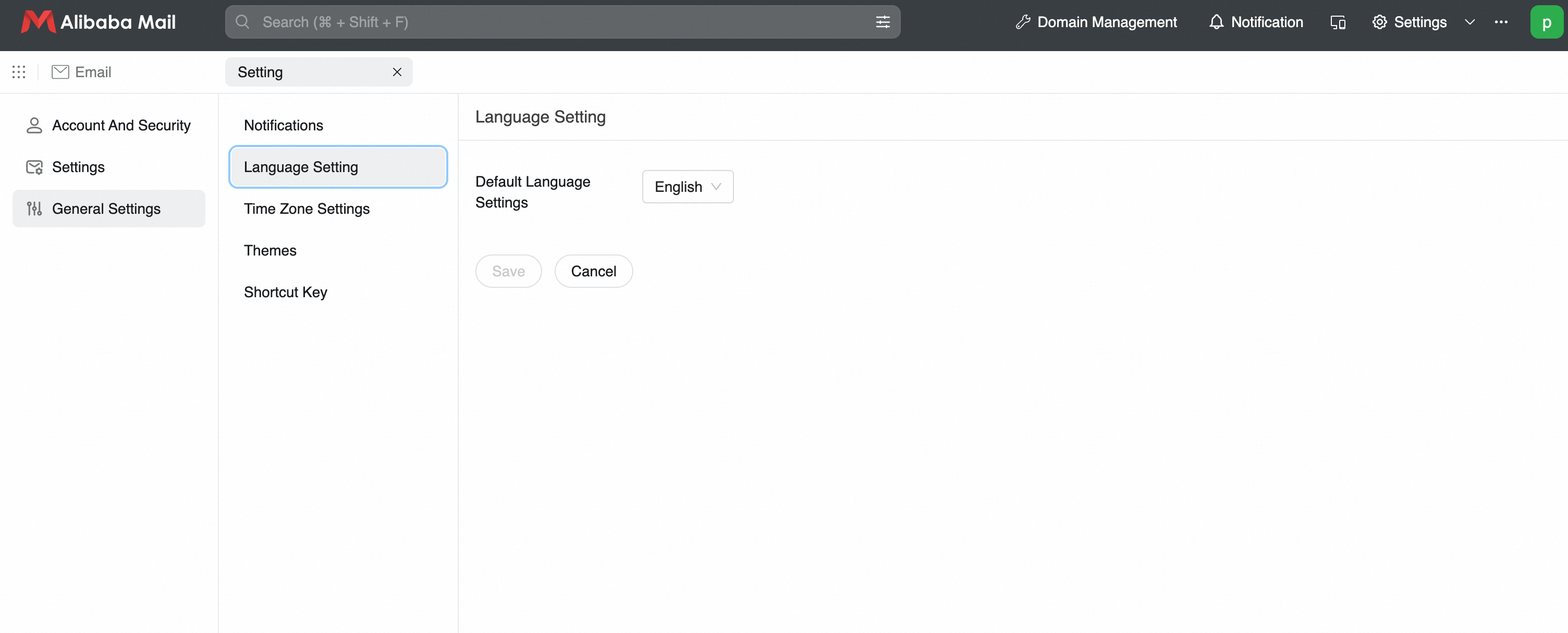Screen dimensions: 1568x633
Task: Click the Cancel button
Action: point(594,272)
